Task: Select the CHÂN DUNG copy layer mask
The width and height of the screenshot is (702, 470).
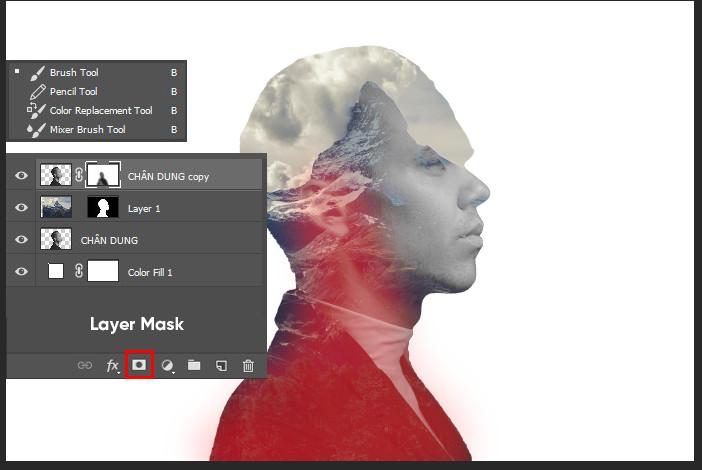Action: tap(103, 175)
